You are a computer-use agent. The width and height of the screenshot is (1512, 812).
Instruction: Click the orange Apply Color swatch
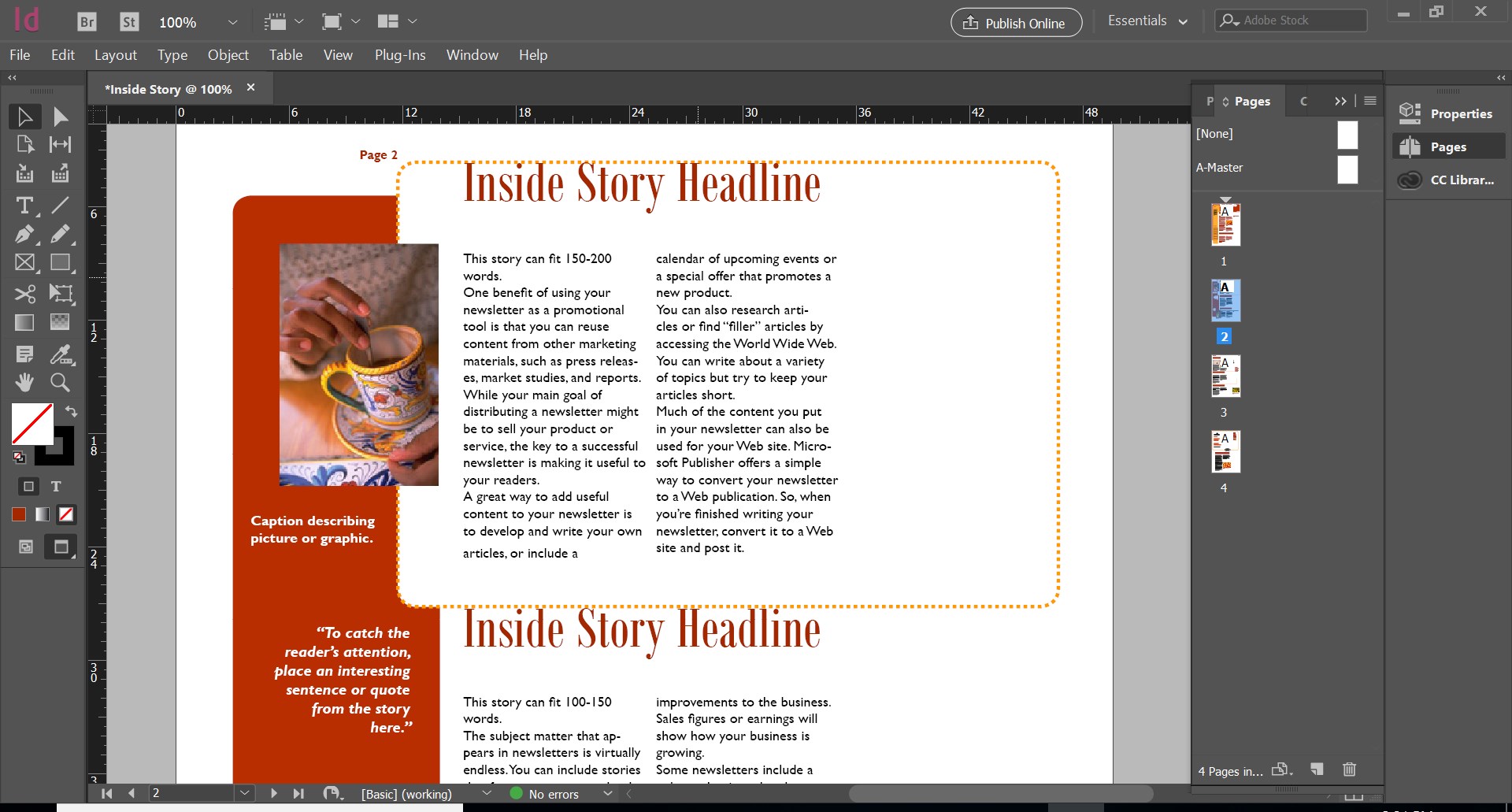tap(18, 514)
